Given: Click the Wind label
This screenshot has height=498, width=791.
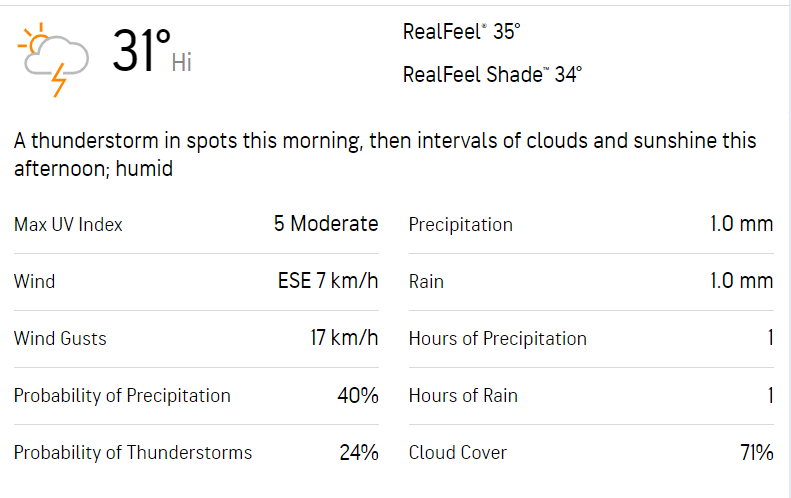Looking at the screenshot, I should tap(34, 281).
